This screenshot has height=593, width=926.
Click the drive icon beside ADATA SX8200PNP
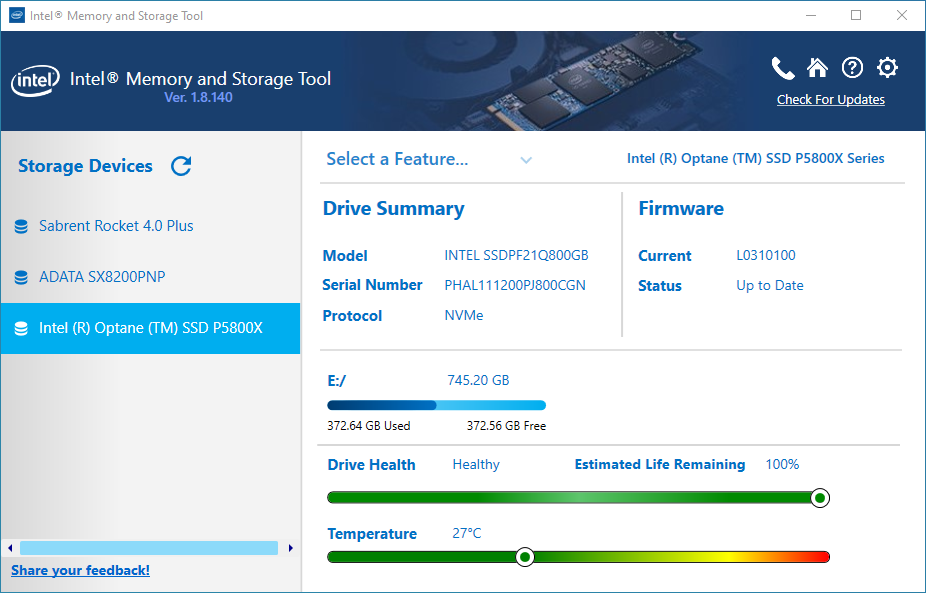tap(21, 277)
